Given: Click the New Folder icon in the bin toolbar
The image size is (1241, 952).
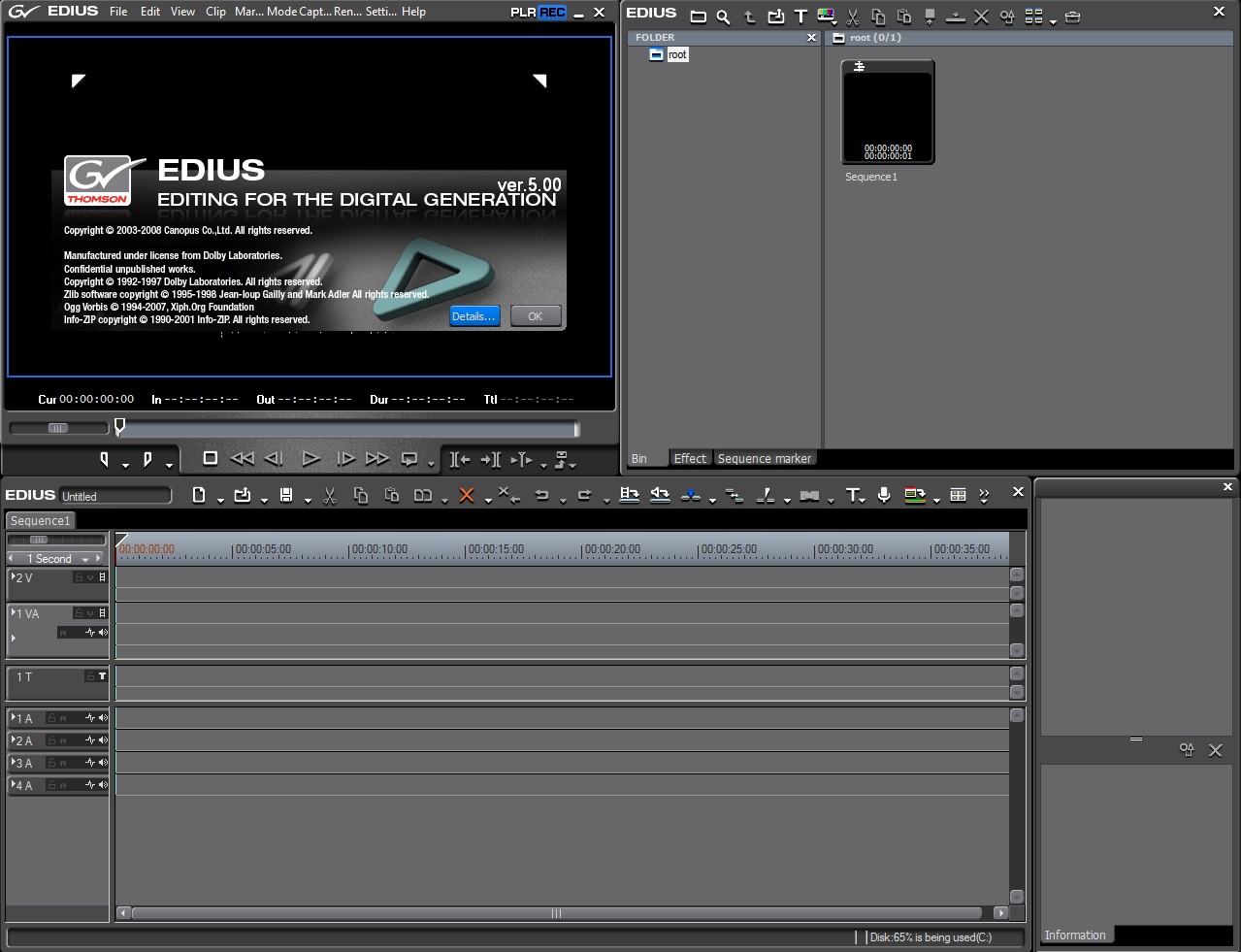Looking at the screenshot, I should pyautogui.click(x=698, y=16).
